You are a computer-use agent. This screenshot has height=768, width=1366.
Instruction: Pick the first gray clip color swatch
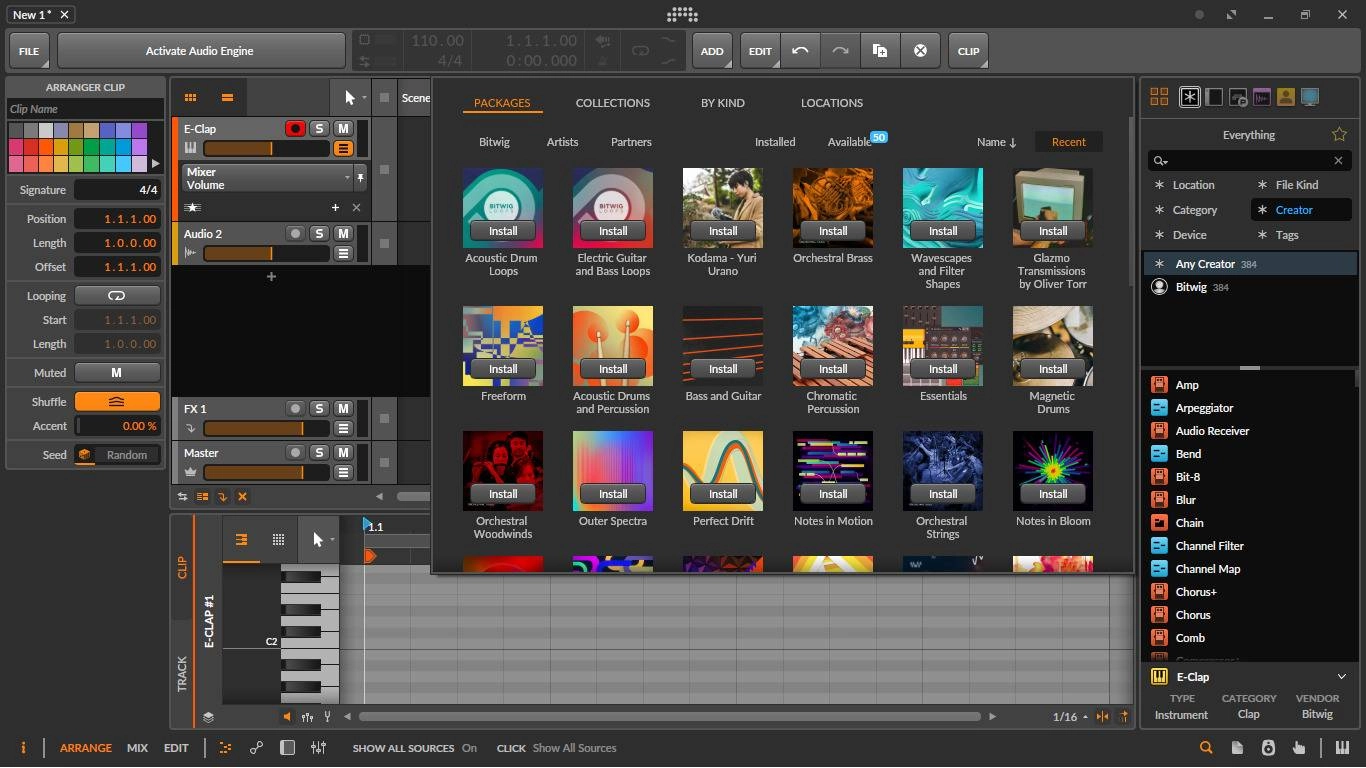[16, 130]
